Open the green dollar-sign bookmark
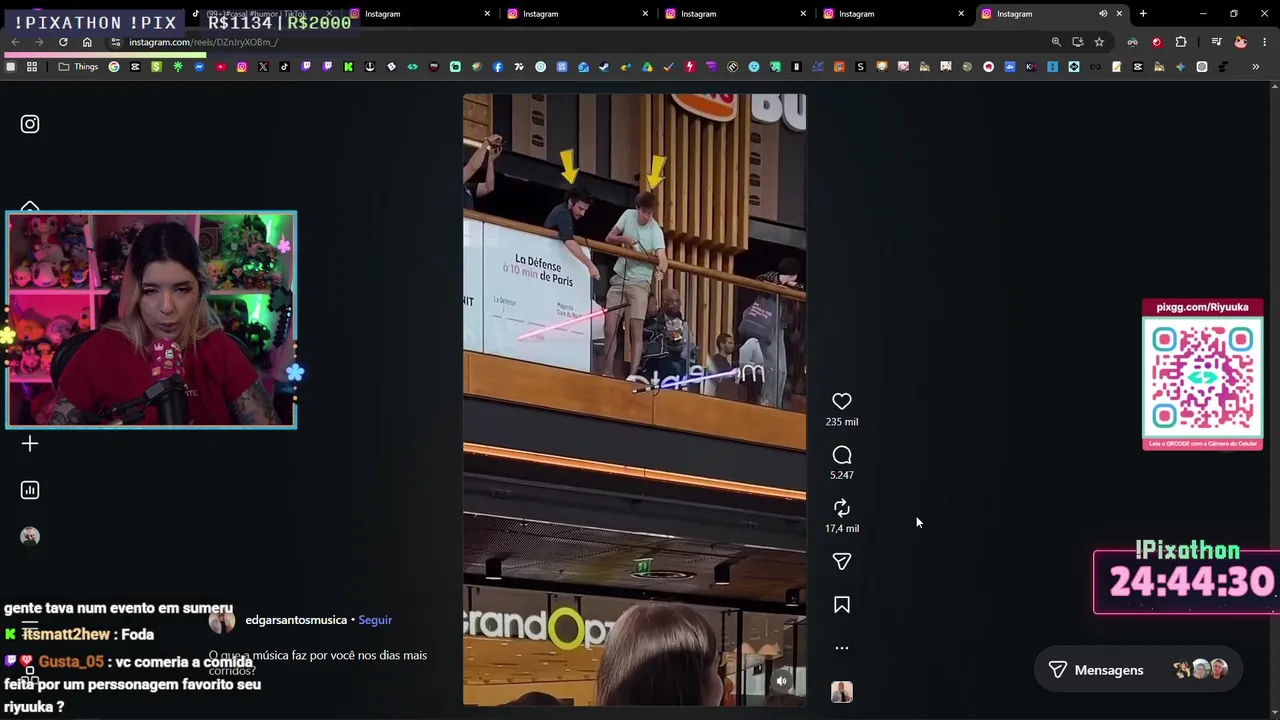Screen dimensions: 1280x720 (157, 67)
